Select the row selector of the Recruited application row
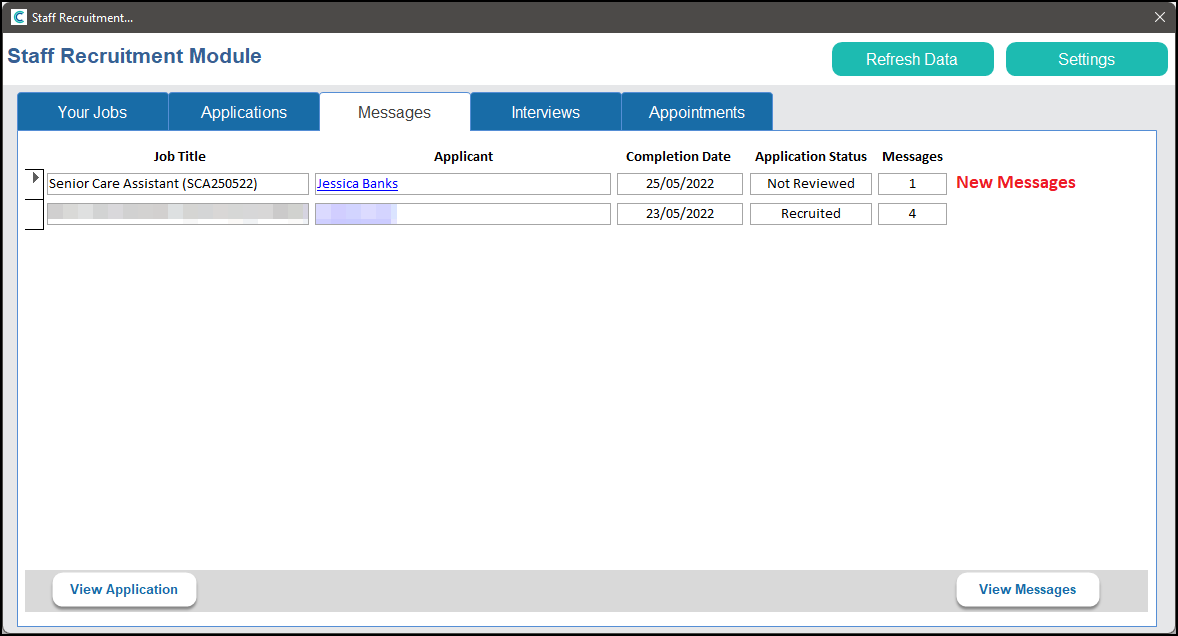Image resolution: width=1178 pixels, height=636 pixels. coord(35,214)
